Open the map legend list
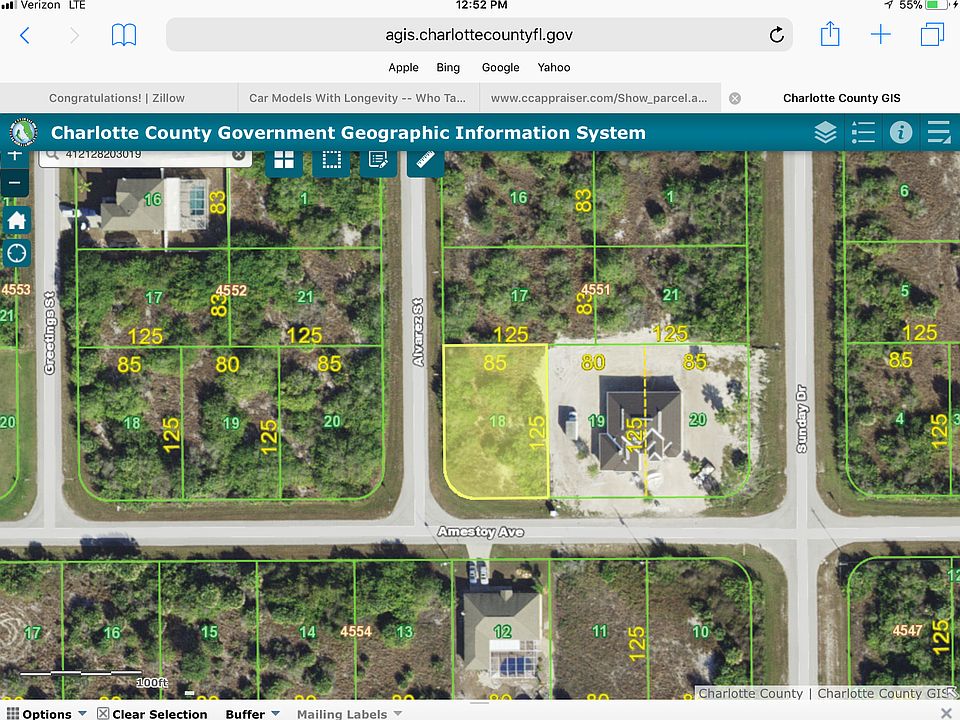The image size is (960, 720). tap(863, 132)
